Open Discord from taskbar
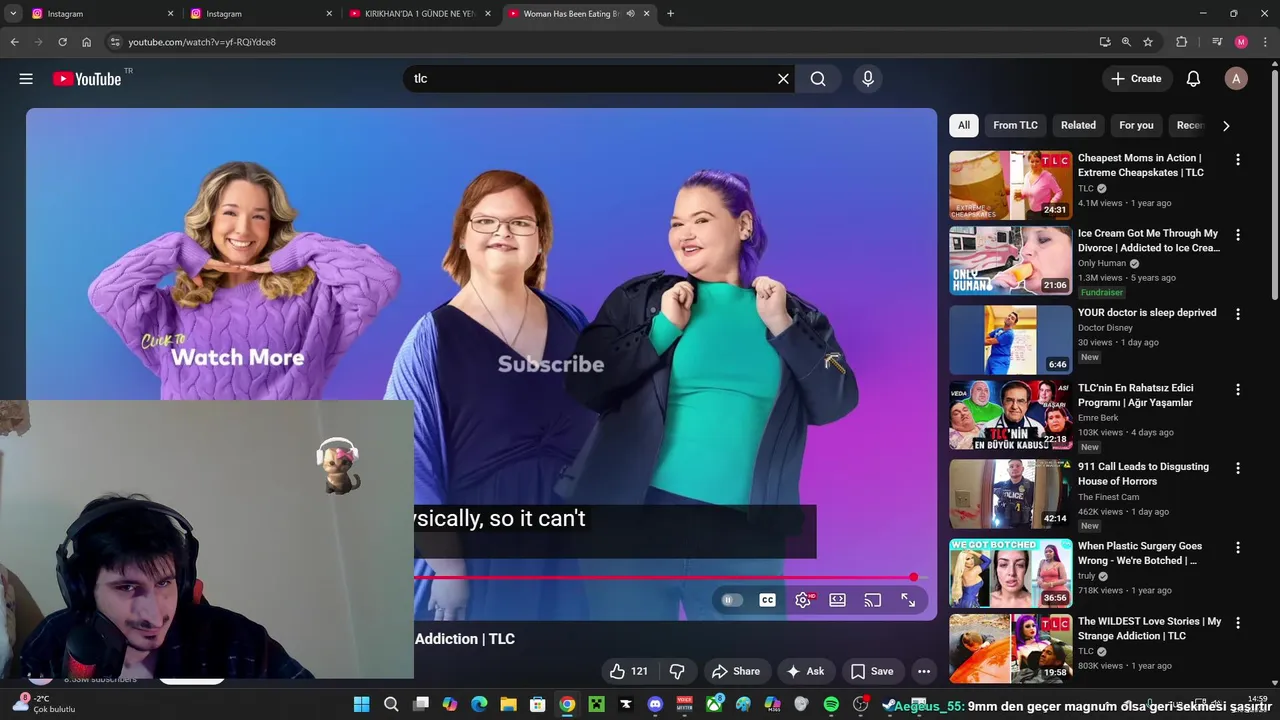 coord(655,704)
